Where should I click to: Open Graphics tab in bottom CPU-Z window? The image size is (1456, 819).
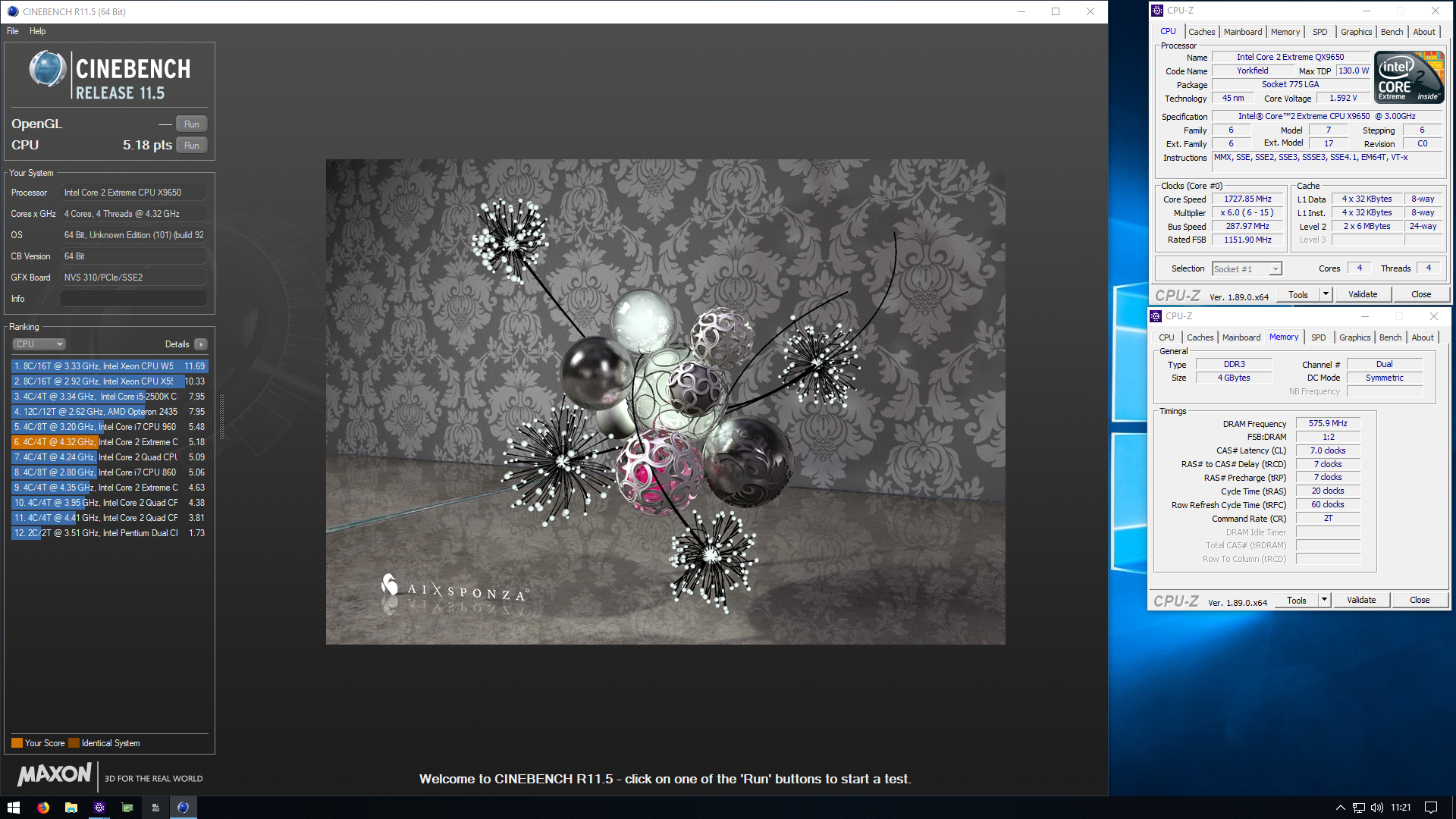point(1354,337)
